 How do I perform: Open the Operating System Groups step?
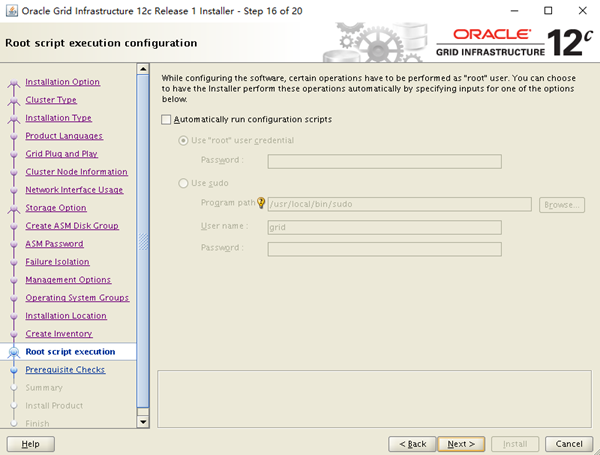[x=77, y=298]
